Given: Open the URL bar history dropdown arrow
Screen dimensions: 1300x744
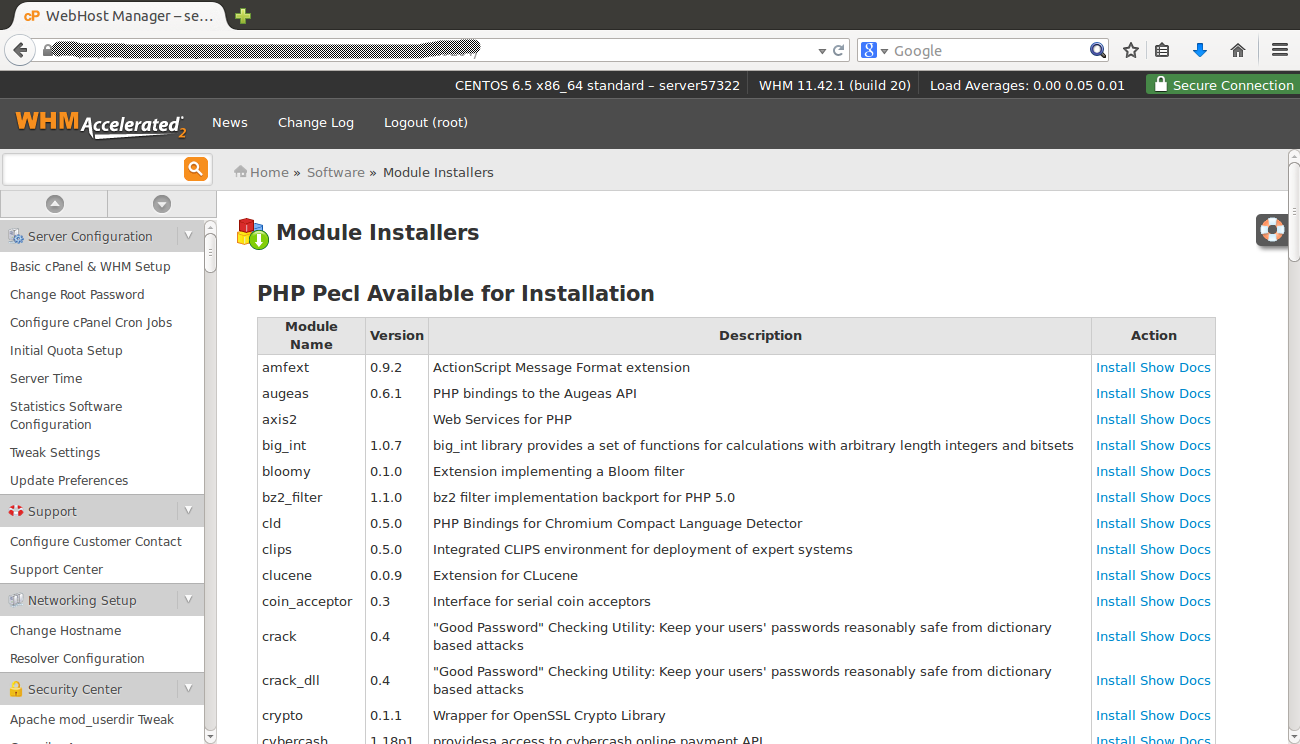Looking at the screenshot, I should coord(822,51).
